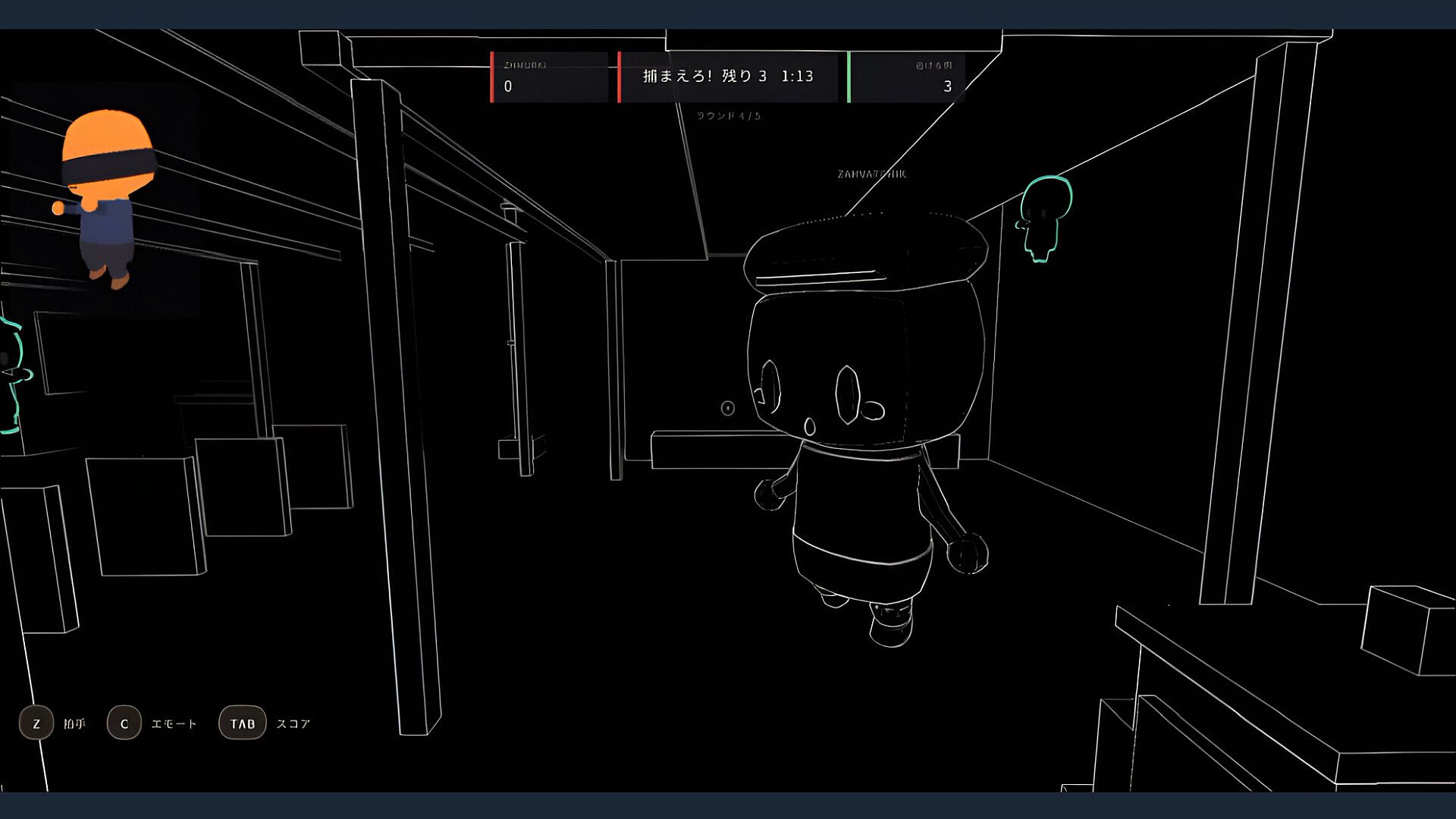Click the player name tag above the character

[x=872, y=174]
